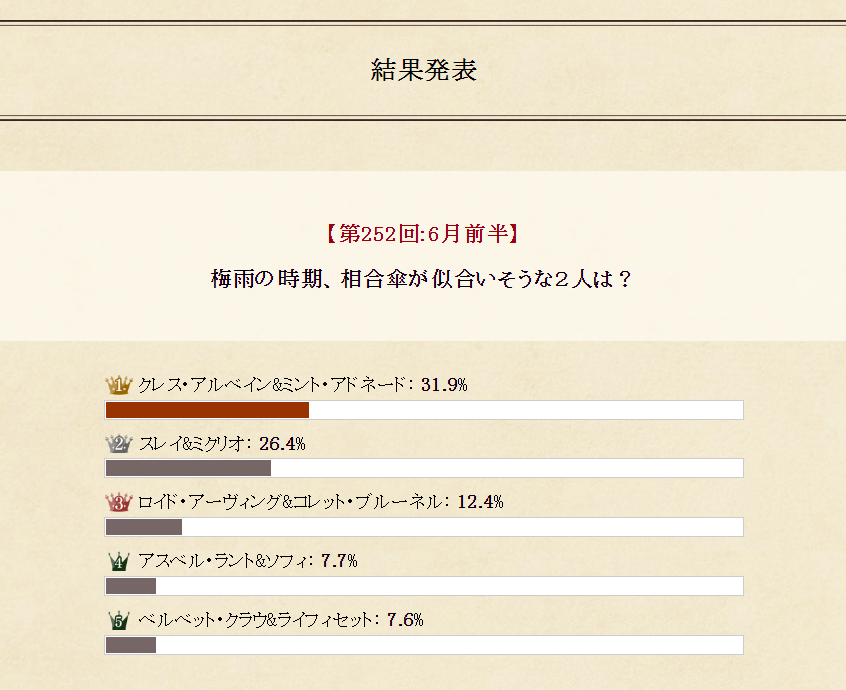Click the gold first-place crown icon
Screen dimensions: 846x690
(119, 385)
